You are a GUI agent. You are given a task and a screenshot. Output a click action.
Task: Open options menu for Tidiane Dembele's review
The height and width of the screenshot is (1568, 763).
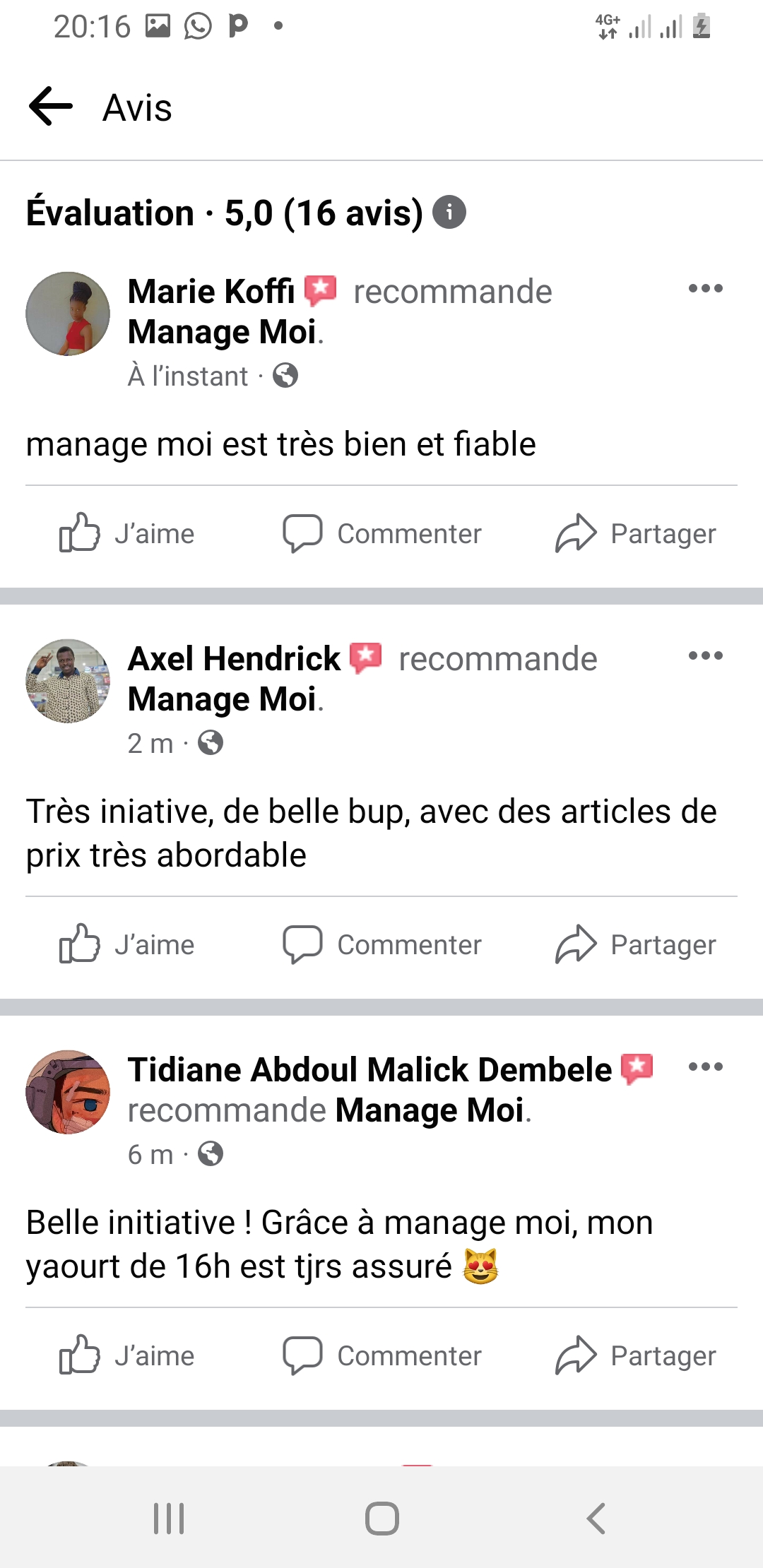pyautogui.click(x=705, y=1067)
